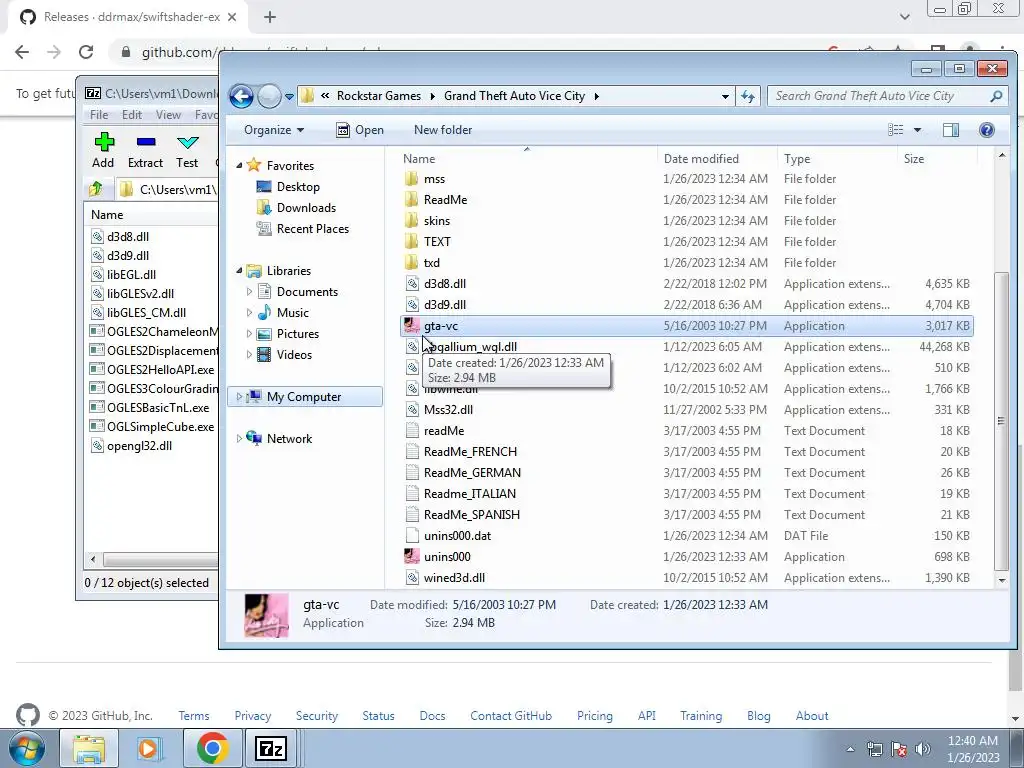
Task: Select the gta-vc application icon
Action: 411,325
